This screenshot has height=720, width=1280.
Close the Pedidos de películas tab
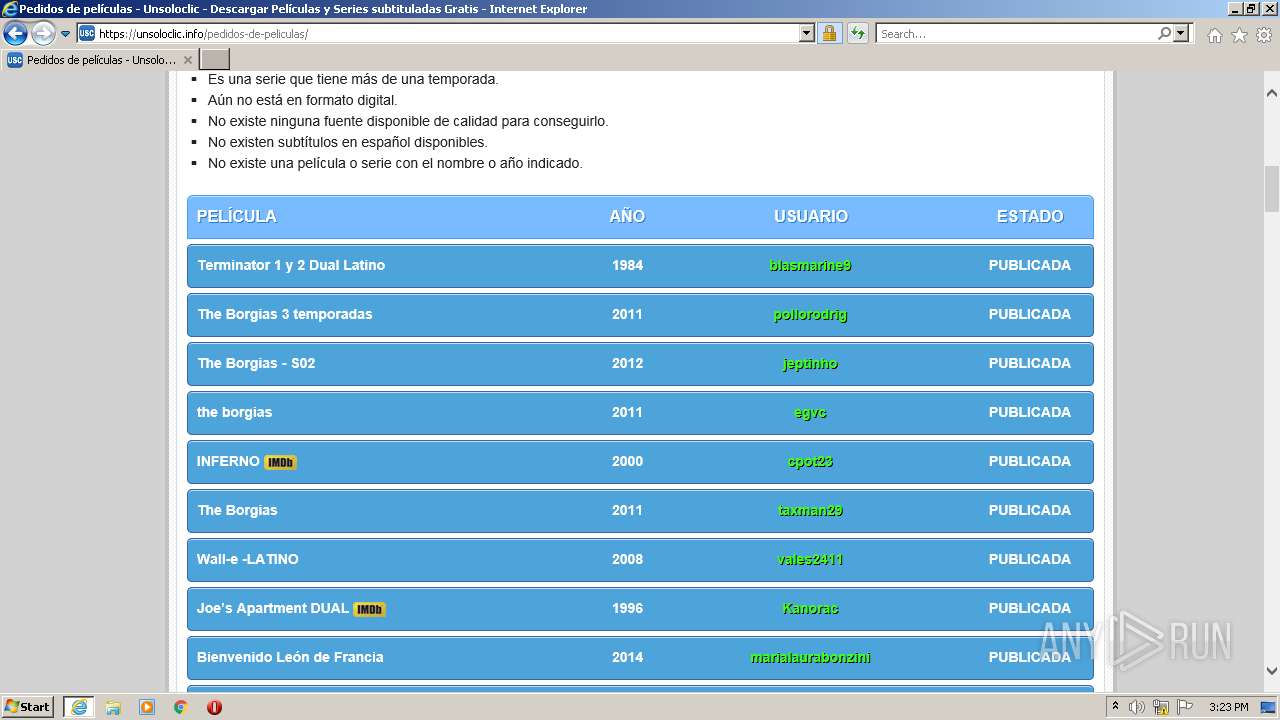pos(187,60)
